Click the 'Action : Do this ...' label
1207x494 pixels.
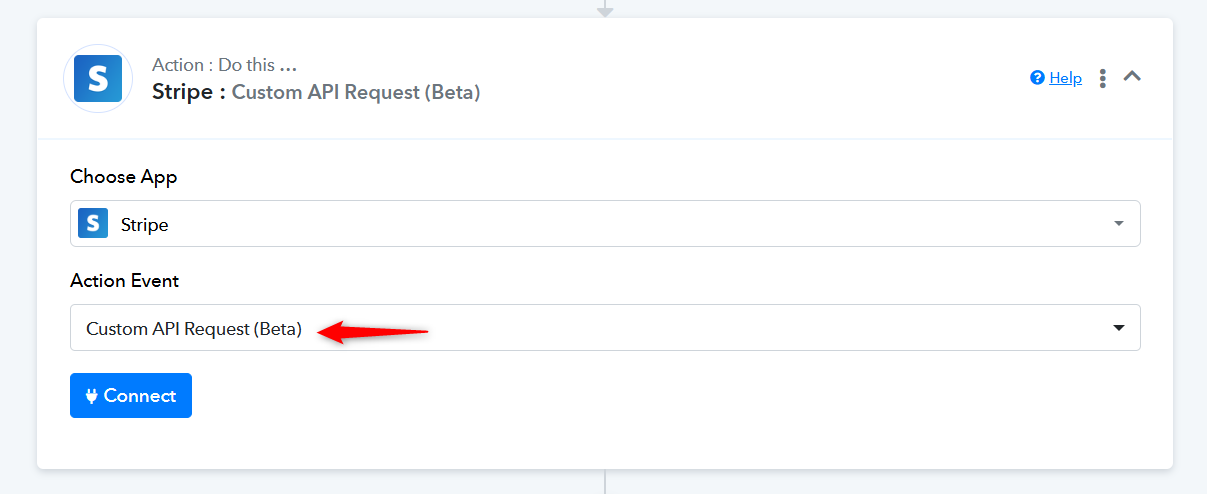tap(224, 65)
